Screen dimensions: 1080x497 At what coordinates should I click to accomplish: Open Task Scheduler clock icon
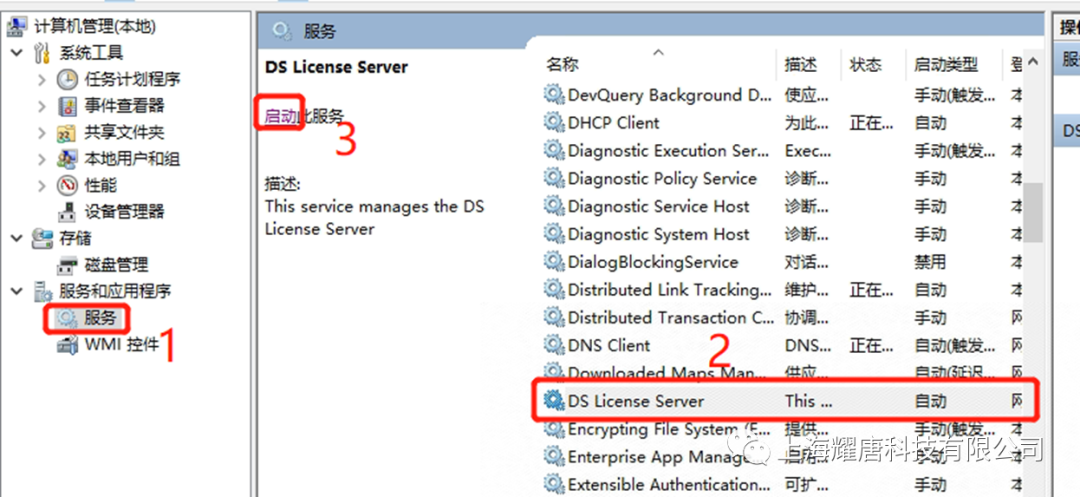click(67, 80)
